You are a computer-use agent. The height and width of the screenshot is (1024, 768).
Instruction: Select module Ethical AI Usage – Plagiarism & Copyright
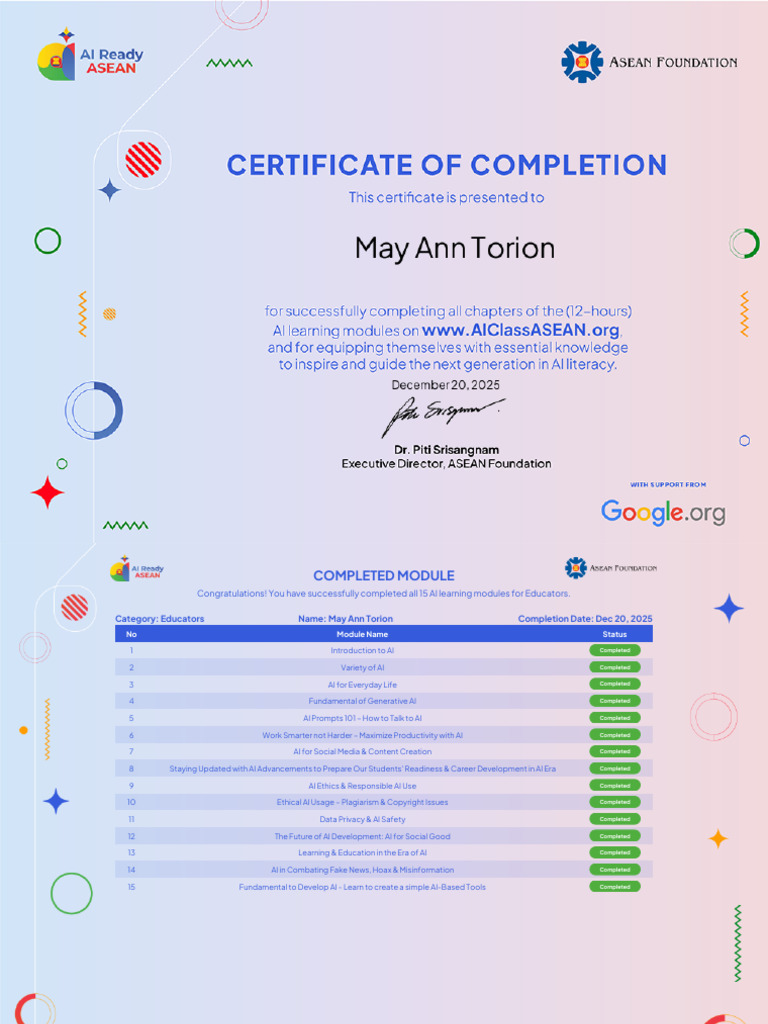pos(362,802)
